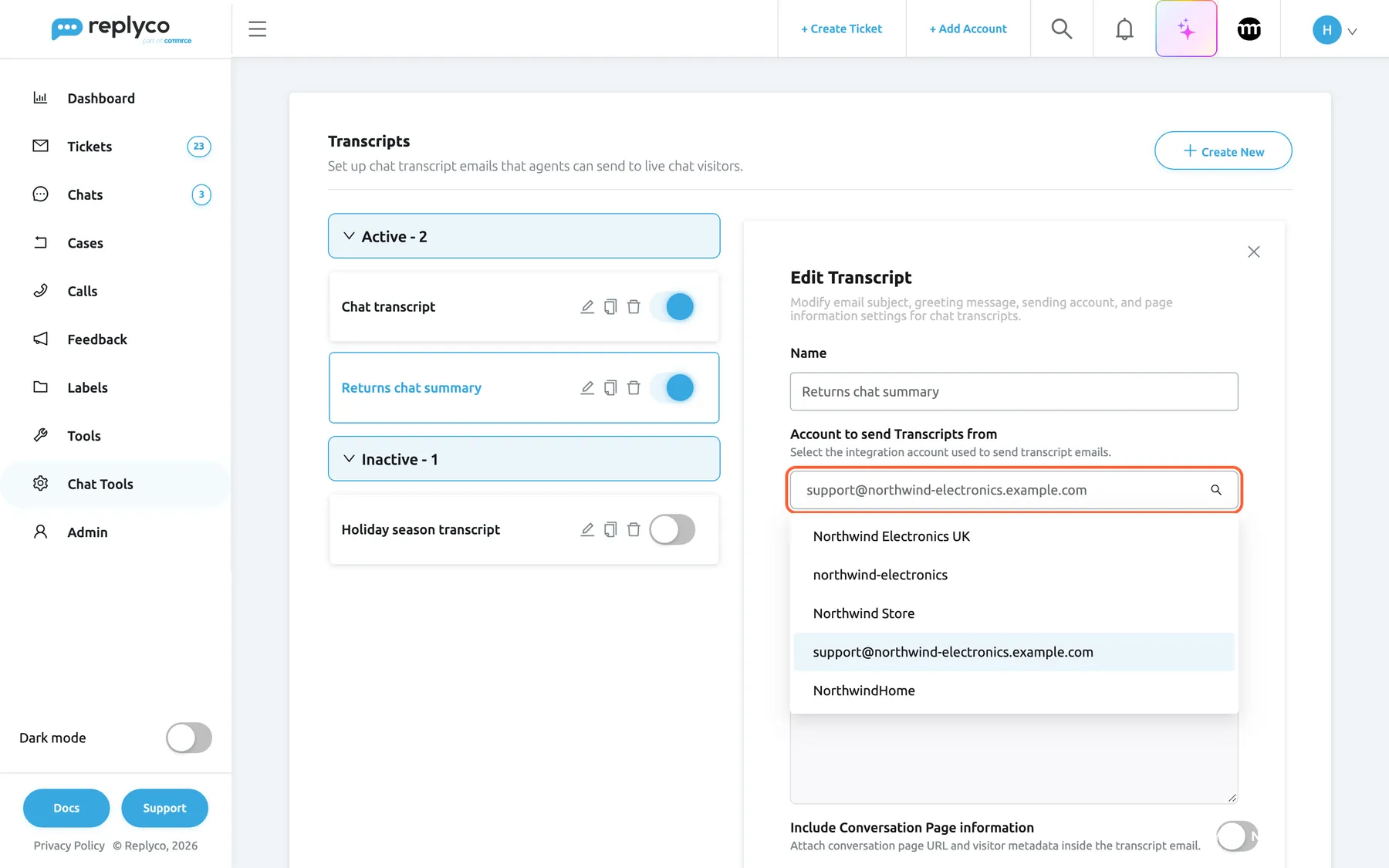This screenshot has width=1389, height=868.
Task: Disable the Chat transcript toggle
Action: coord(672,307)
